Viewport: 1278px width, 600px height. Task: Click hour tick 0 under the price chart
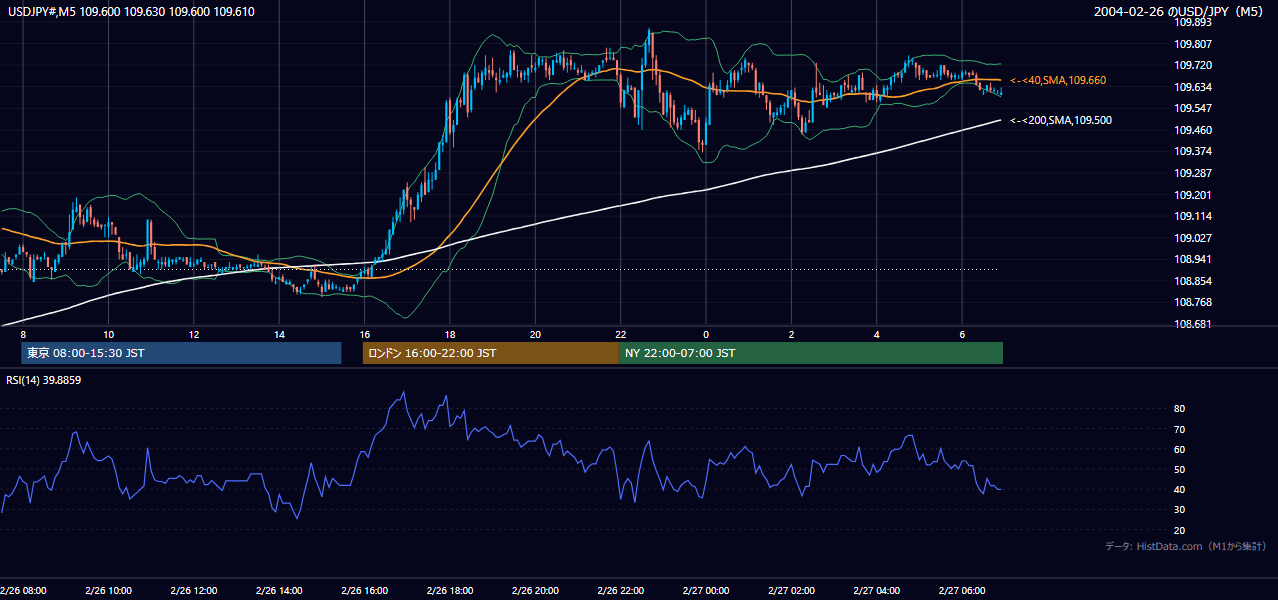pyautogui.click(x=706, y=334)
